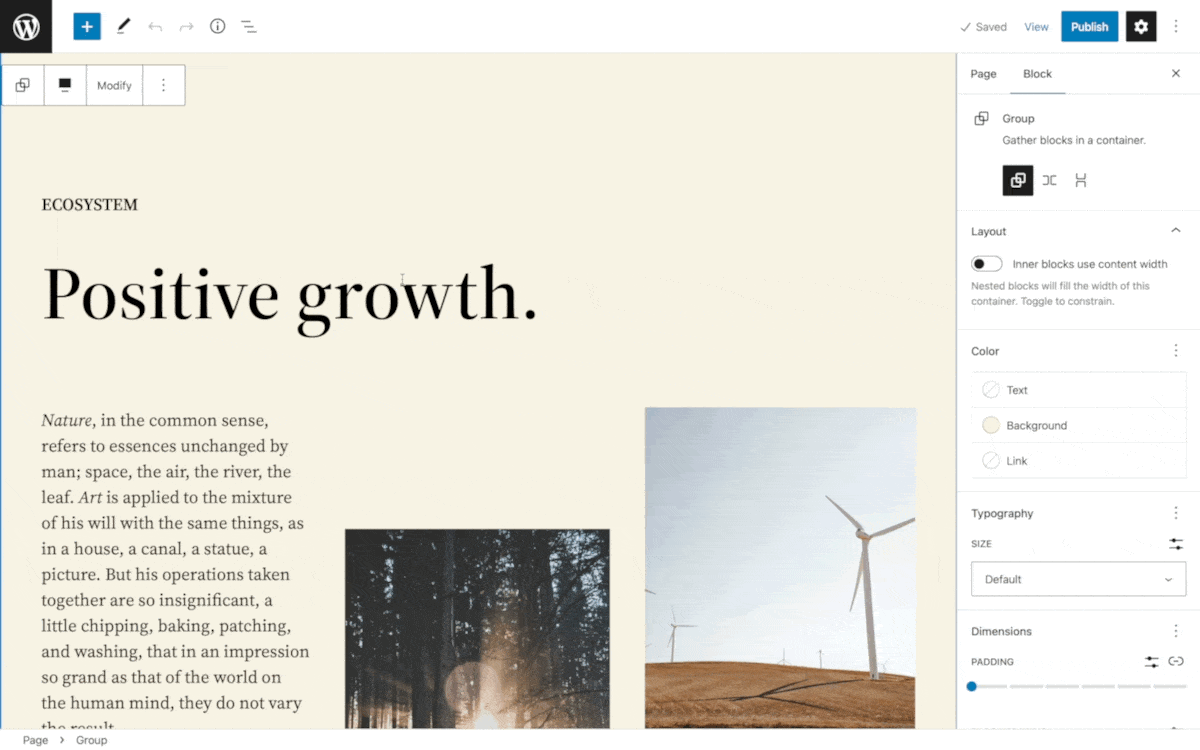
Task: Click the Undo arrow
Action: click(155, 27)
